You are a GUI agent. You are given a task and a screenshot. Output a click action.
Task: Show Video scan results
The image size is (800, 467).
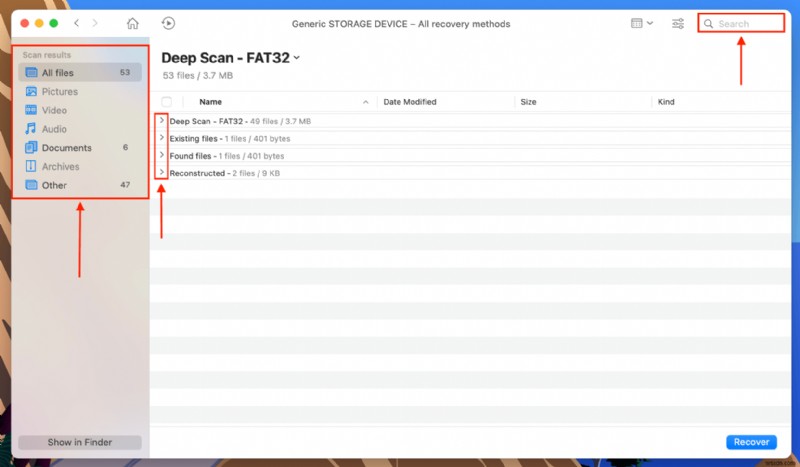pos(80,110)
